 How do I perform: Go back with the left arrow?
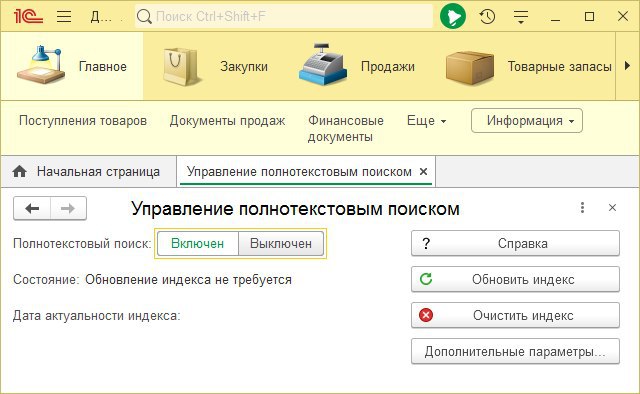(x=32, y=208)
